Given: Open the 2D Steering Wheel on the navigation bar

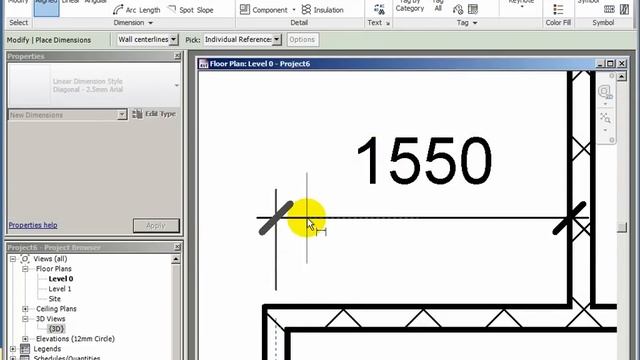Looking at the screenshot, I should pos(605,91).
